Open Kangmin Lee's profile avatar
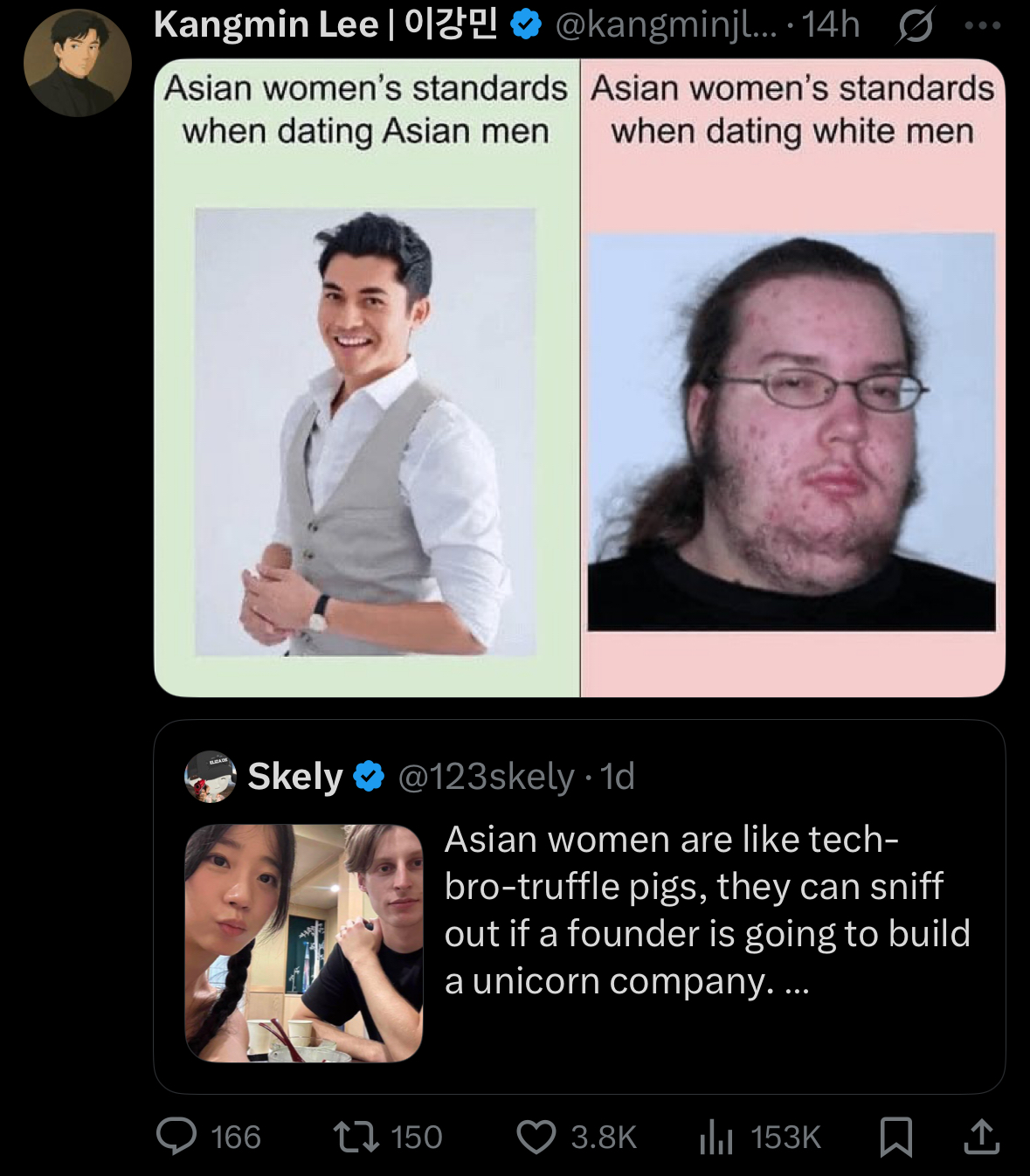The image size is (1030, 1176). 78,63
